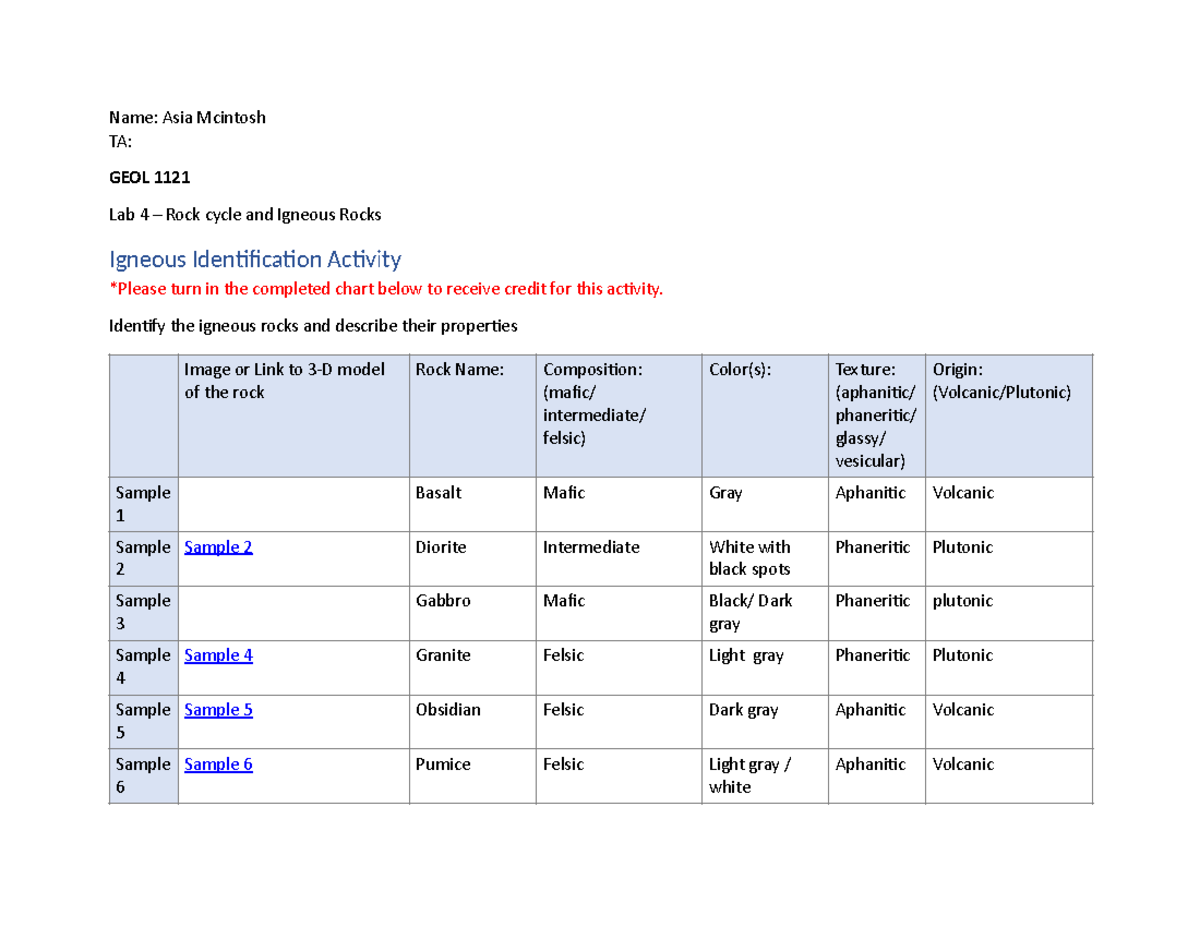The height and width of the screenshot is (927, 1200).
Task: Open the Sample 5 hyperlink
Action: pos(218,709)
